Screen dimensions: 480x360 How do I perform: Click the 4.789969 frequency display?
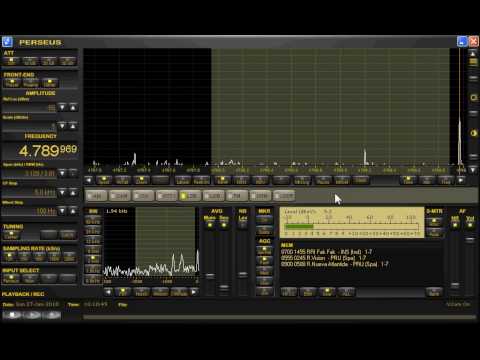click(x=48, y=151)
